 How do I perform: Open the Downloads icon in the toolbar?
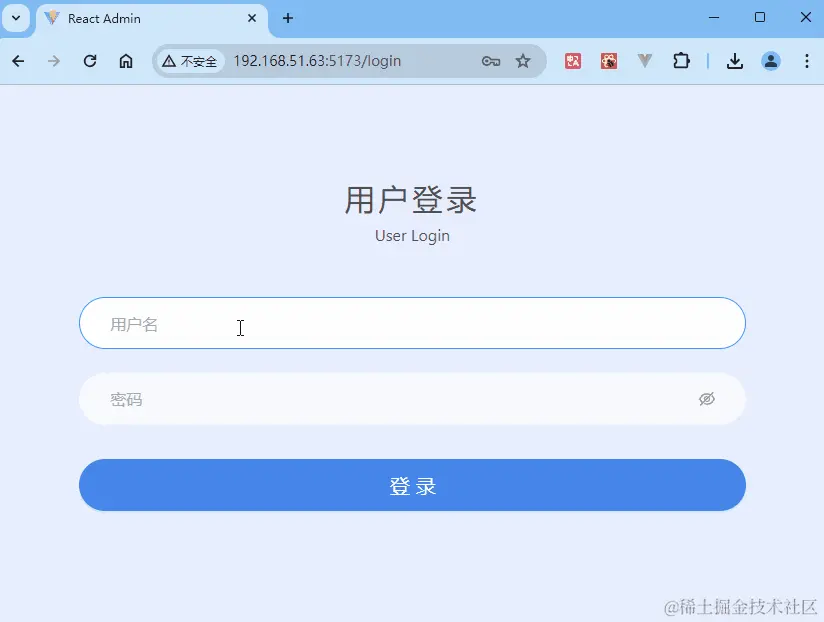(734, 60)
